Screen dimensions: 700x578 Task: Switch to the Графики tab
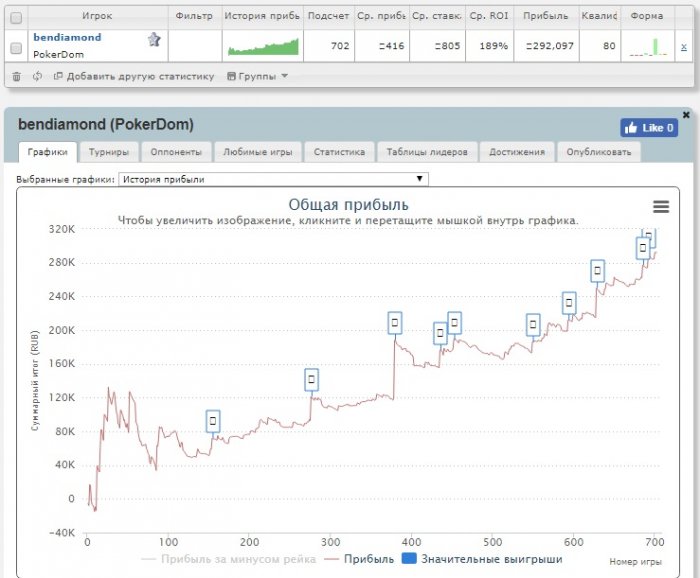pos(48,152)
